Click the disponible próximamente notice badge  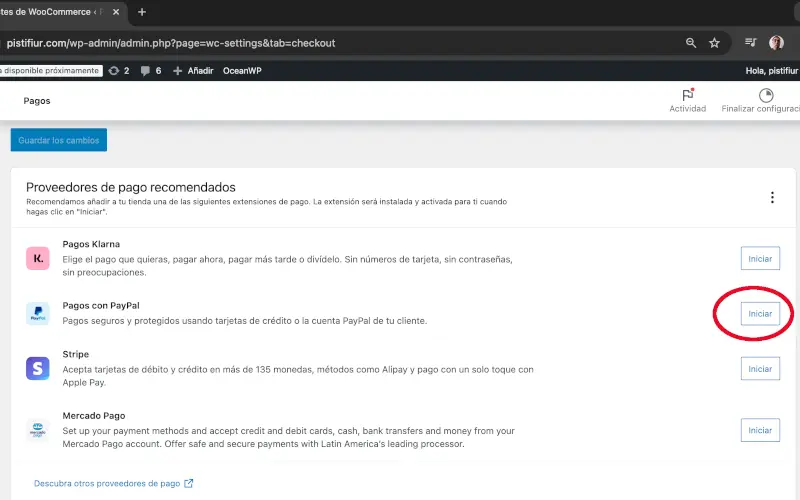[51, 70]
